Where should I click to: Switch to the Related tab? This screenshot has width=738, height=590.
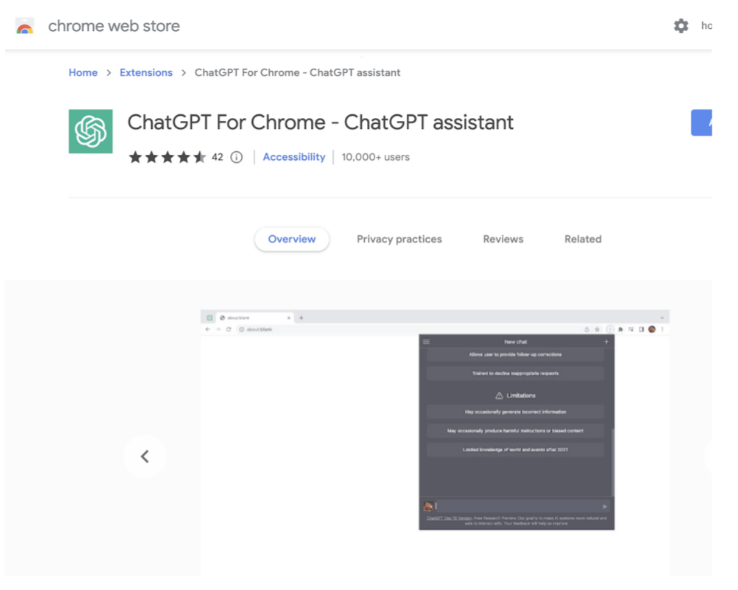click(x=583, y=239)
